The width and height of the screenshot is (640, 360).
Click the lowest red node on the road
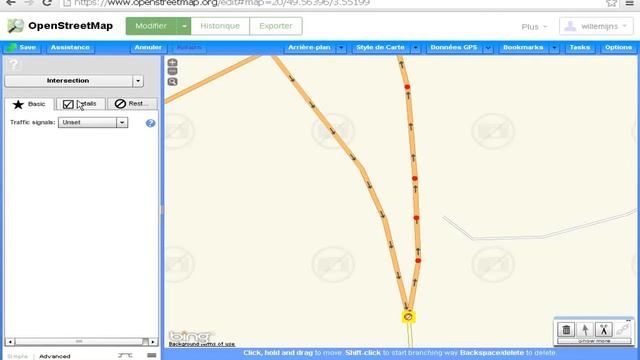[x=418, y=260]
